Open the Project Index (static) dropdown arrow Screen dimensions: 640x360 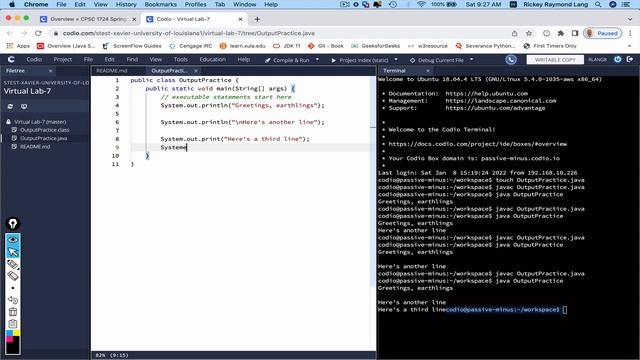click(x=396, y=60)
